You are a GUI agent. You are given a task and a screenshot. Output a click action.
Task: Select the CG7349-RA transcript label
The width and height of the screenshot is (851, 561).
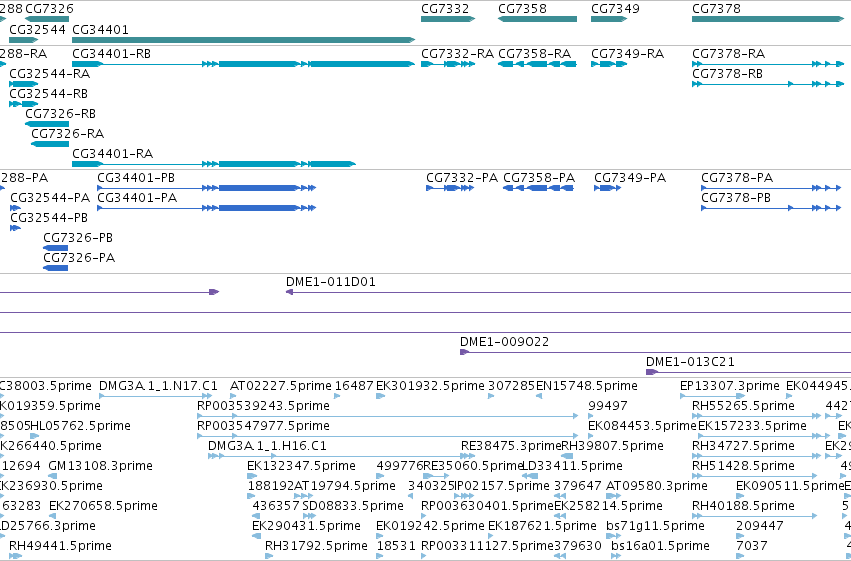[x=627, y=54]
